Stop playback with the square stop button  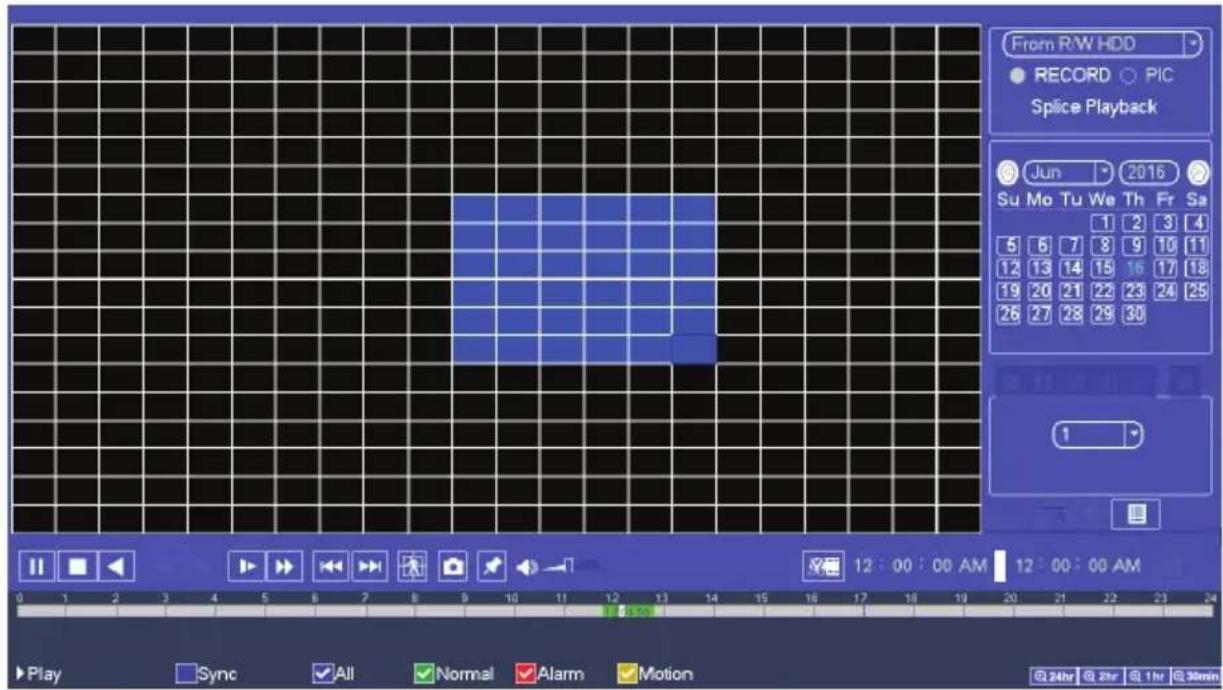(75, 567)
